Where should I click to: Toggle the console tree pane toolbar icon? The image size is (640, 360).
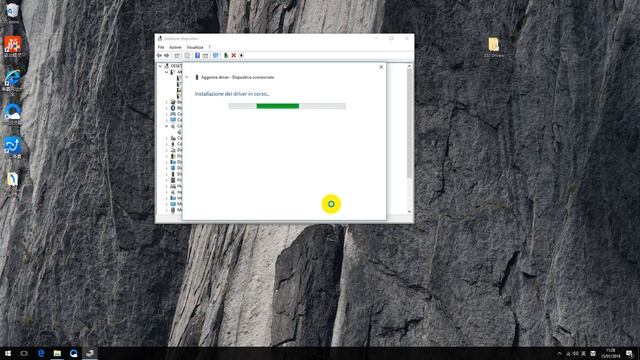[177, 56]
